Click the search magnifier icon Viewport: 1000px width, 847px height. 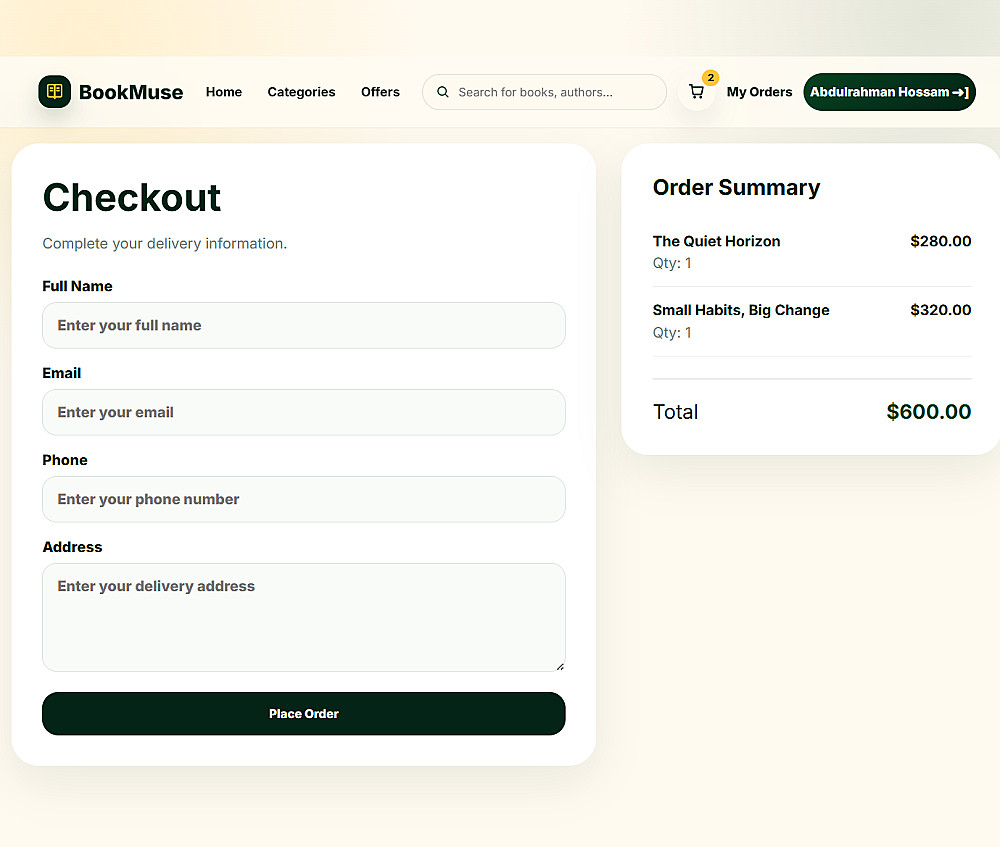pos(443,92)
